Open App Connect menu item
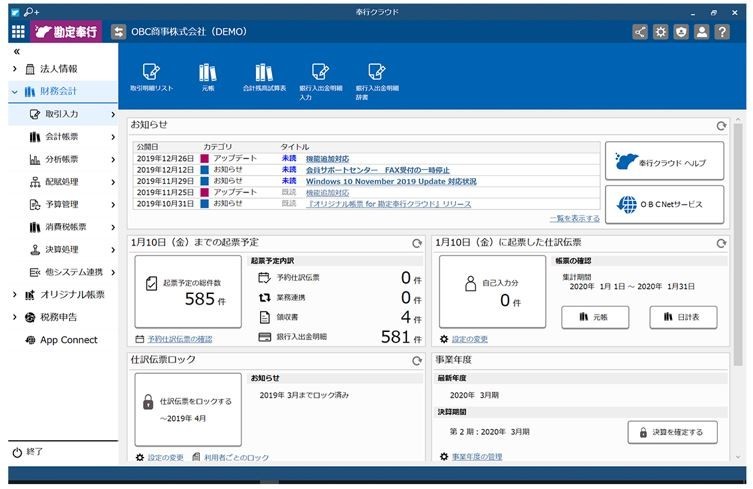 click(x=63, y=340)
